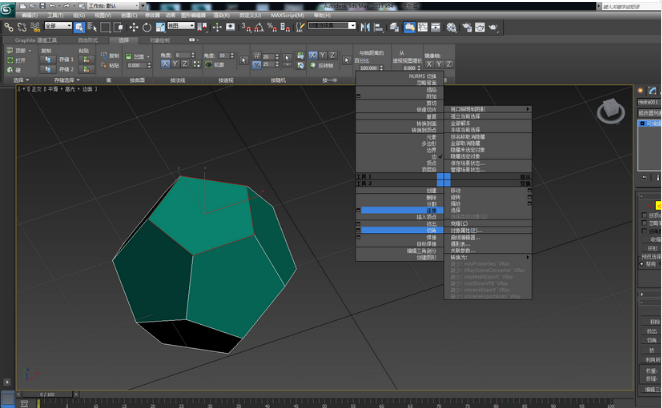Click the Align tool icon
This screenshot has width=662, height=408.
tap(379, 27)
